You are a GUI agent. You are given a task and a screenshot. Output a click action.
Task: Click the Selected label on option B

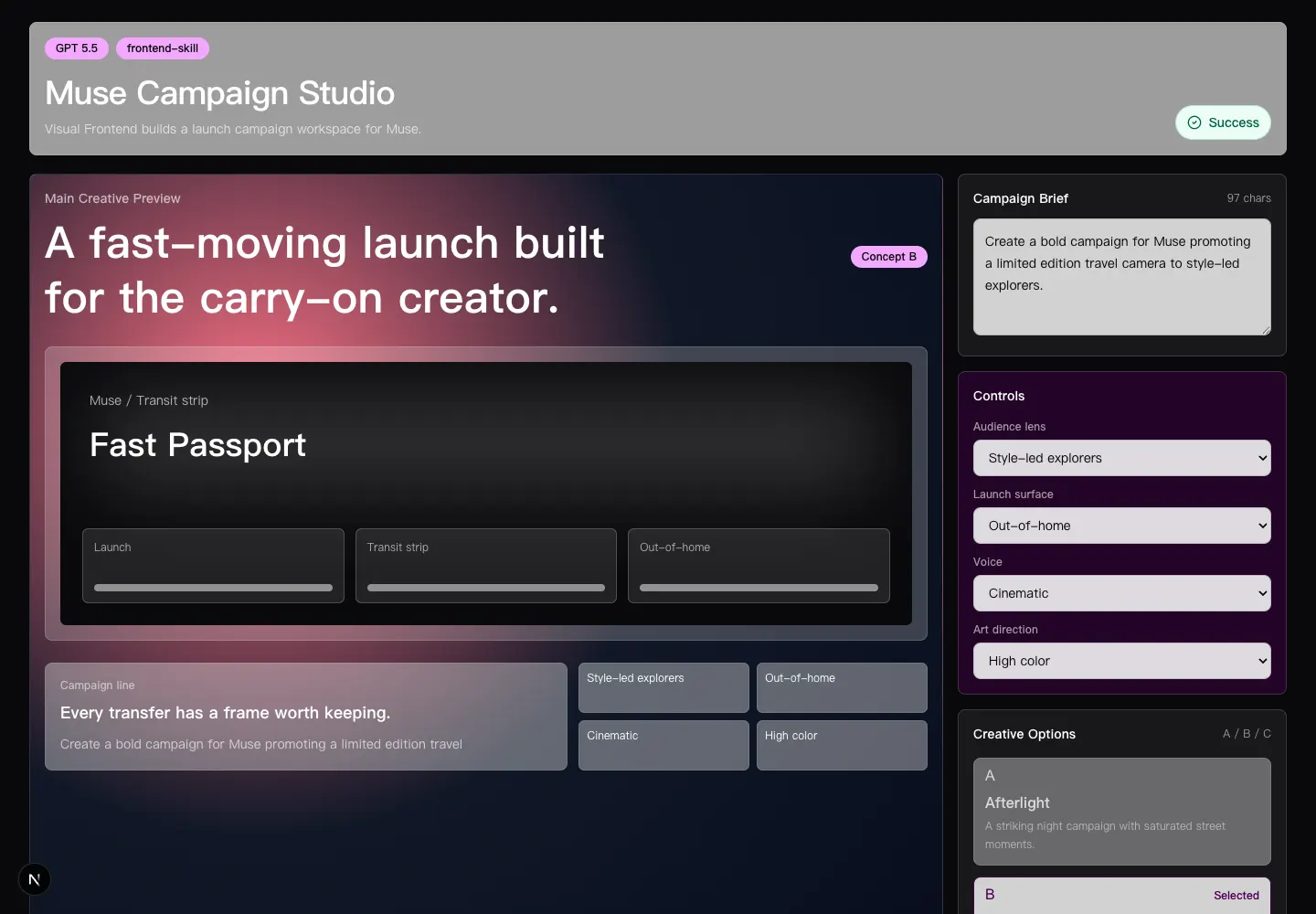(x=1236, y=896)
